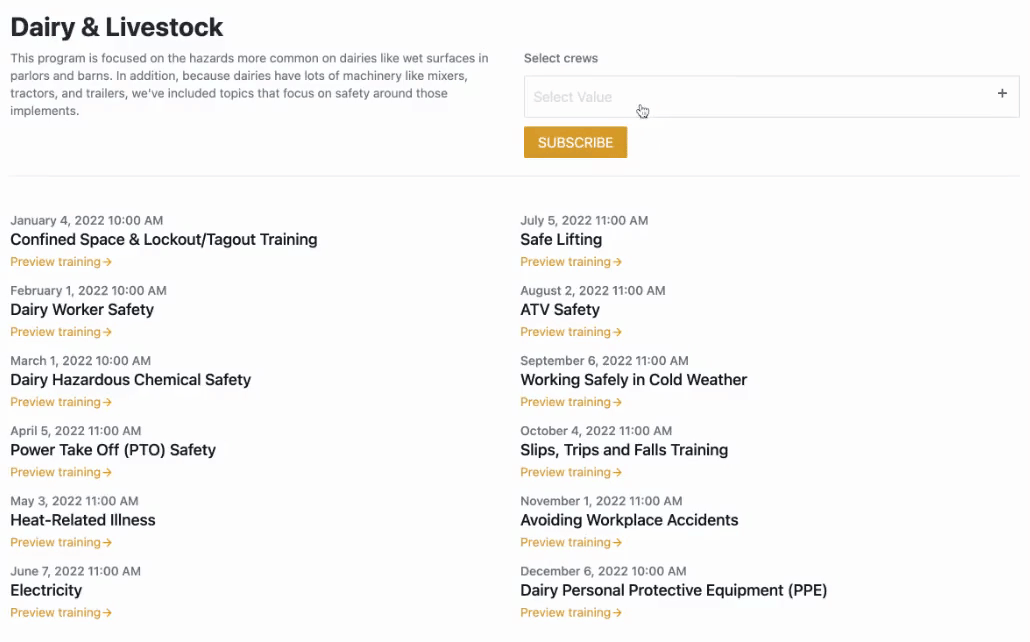The width and height of the screenshot is (1030, 642).
Task: Preview training for Confined Space & Lockout/Tagout
Action: 61,262
